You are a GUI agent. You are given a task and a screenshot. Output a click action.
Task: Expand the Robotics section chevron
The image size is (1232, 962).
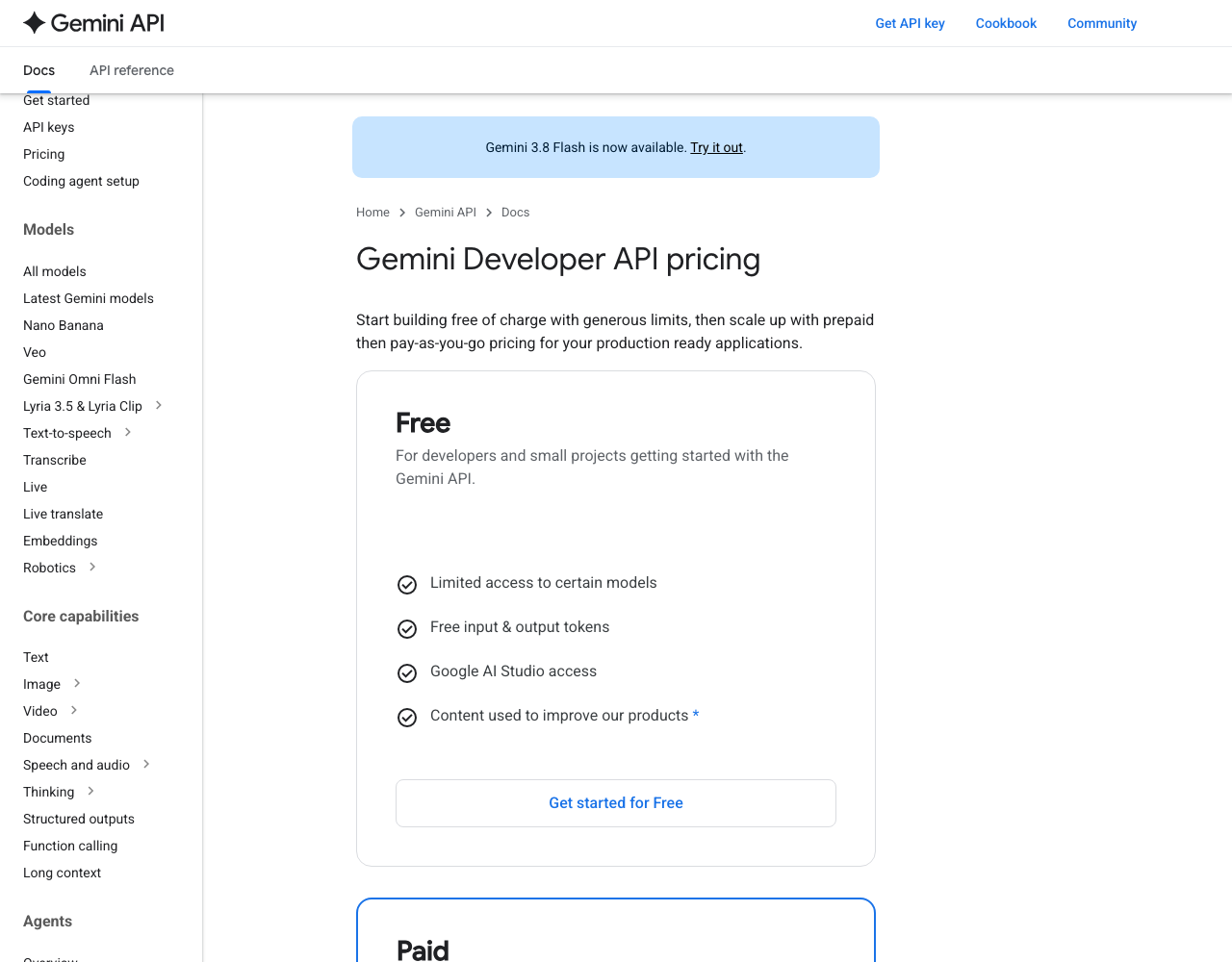tap(92, 568)
